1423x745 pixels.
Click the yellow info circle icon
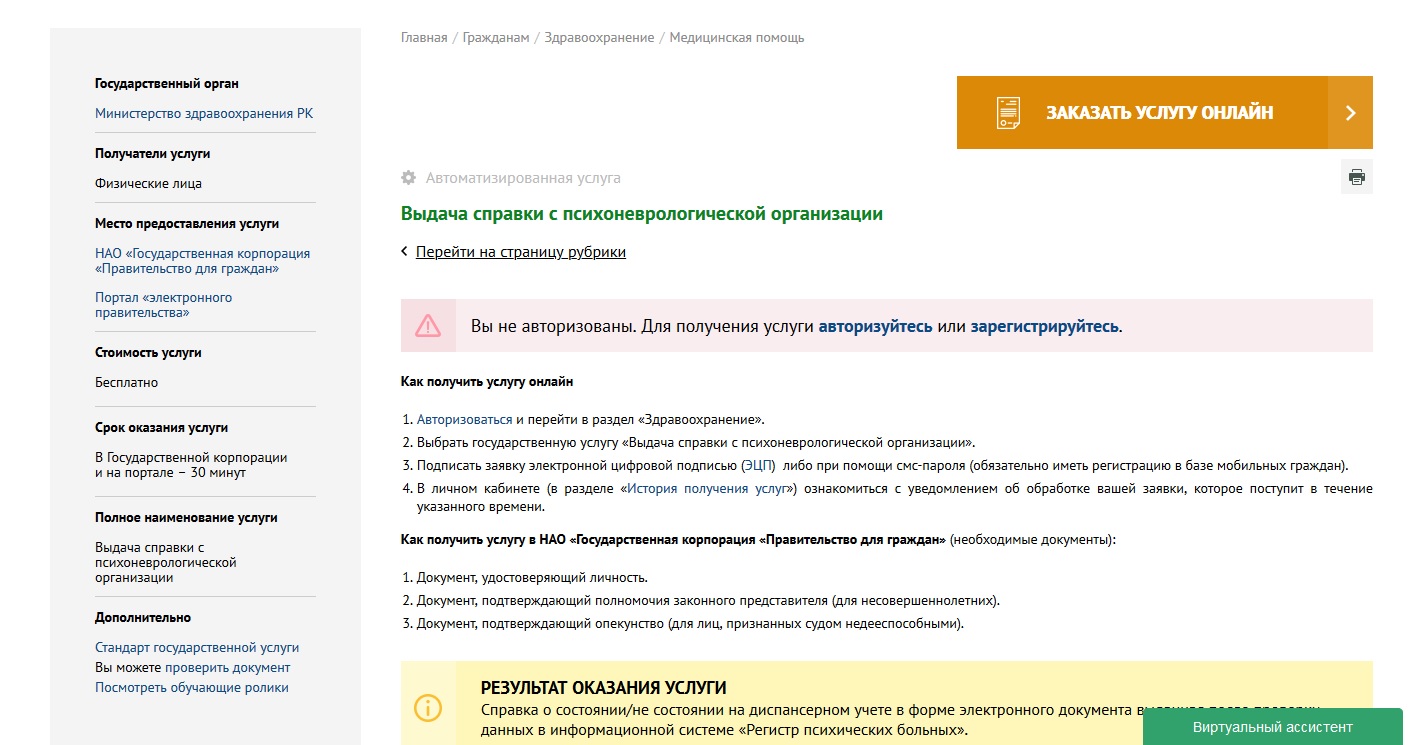point(428,707)
